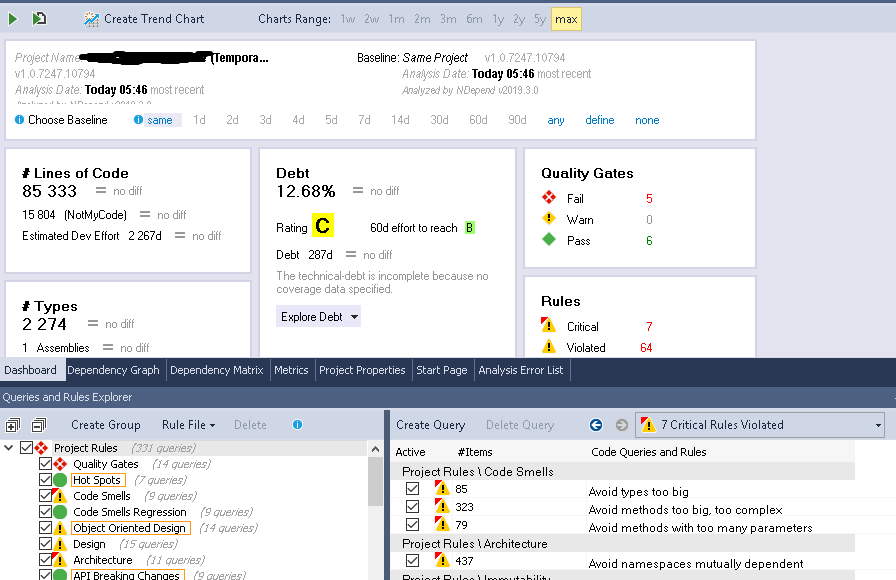Expand all groups icon in Queries Explorer
Viewport: 896px width, 580px height.
click(13, 425)
